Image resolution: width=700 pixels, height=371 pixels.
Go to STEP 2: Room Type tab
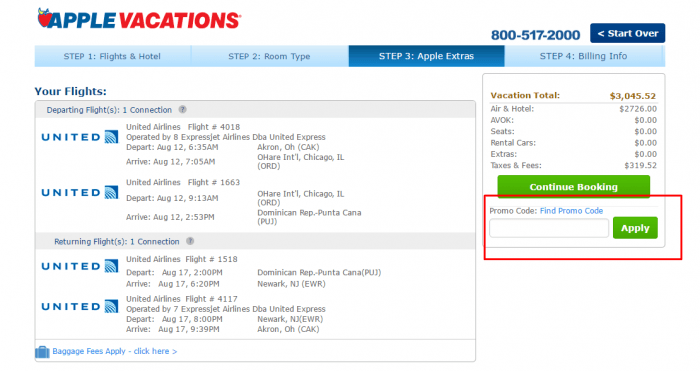pos(270,56)
